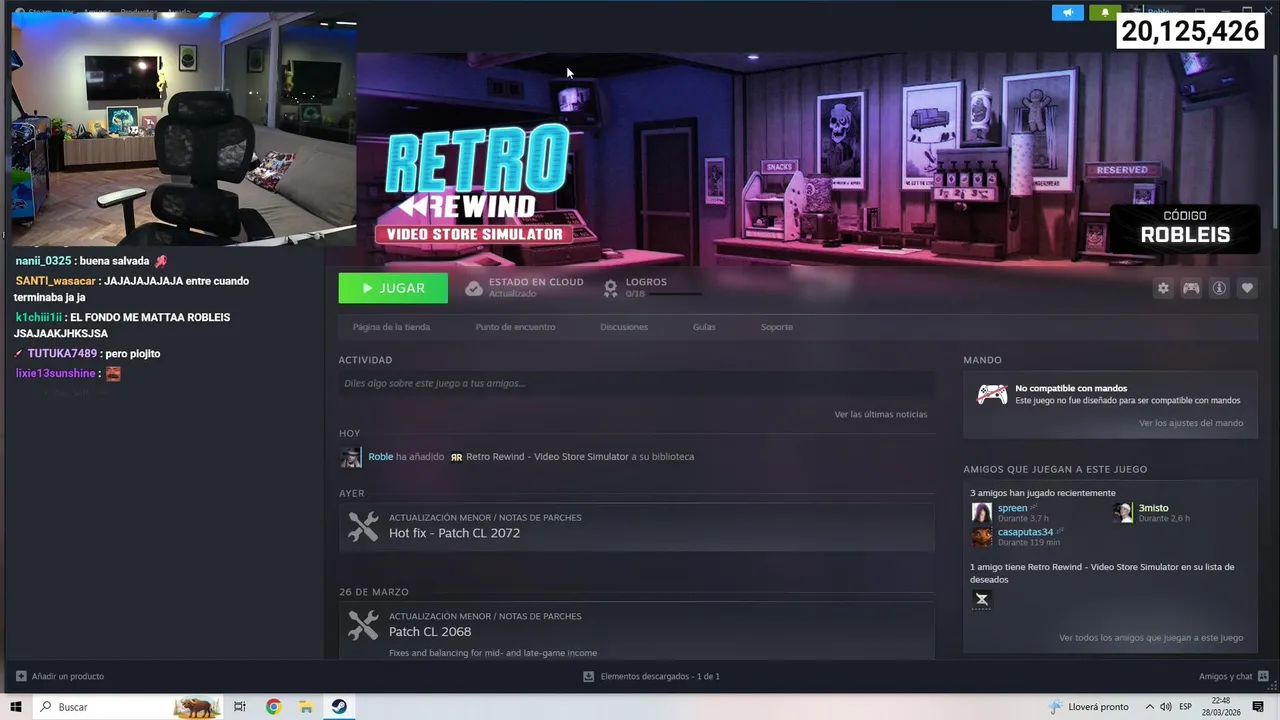Click the wrench icon of Hot fix patch
Viewport: 1280px width, 720px height.
tap(362, 526)
